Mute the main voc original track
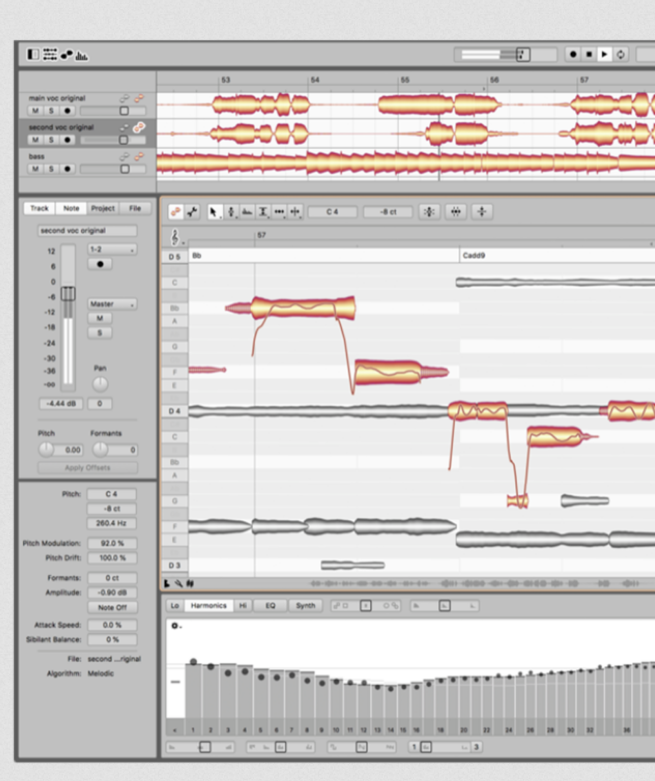This screenshot has width=655, height=781. (35, 111)
